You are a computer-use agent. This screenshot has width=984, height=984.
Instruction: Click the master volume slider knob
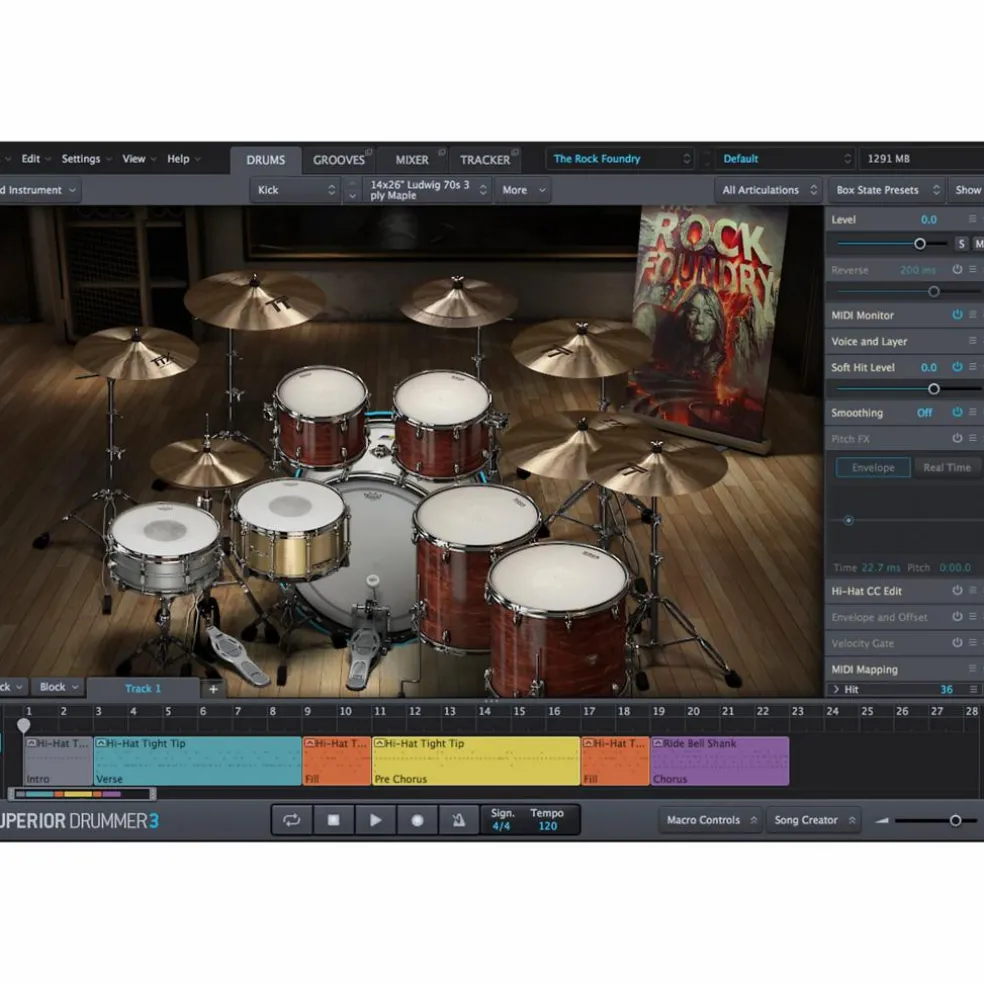955,820
